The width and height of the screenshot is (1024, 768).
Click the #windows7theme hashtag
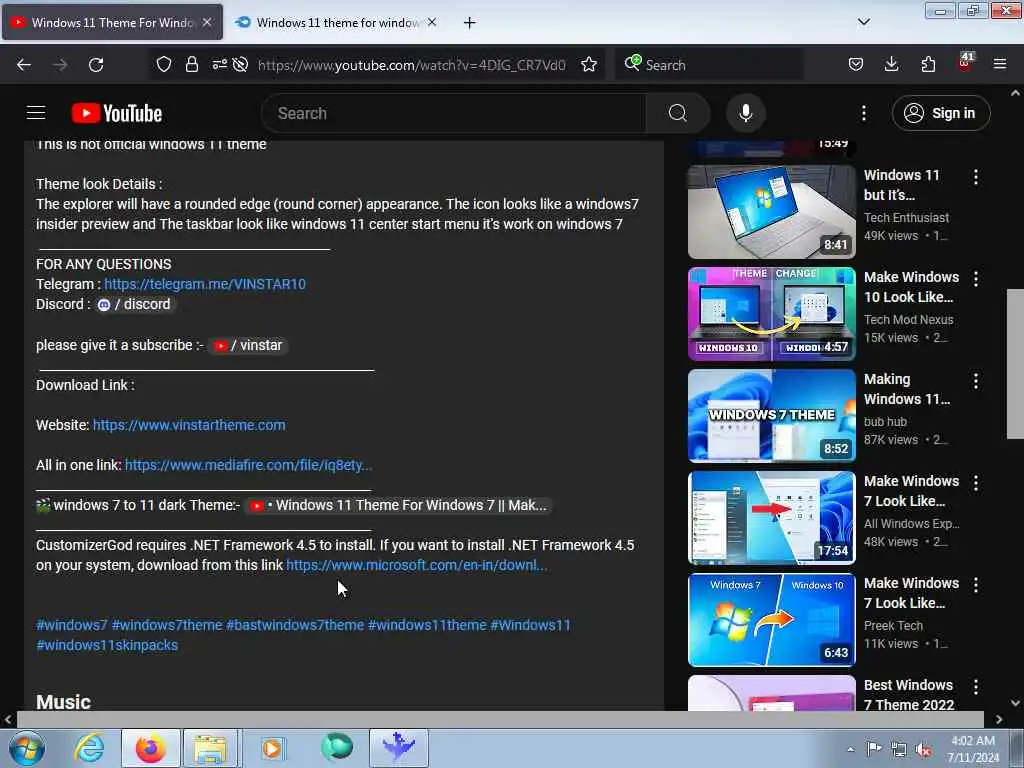pos(167,625)
